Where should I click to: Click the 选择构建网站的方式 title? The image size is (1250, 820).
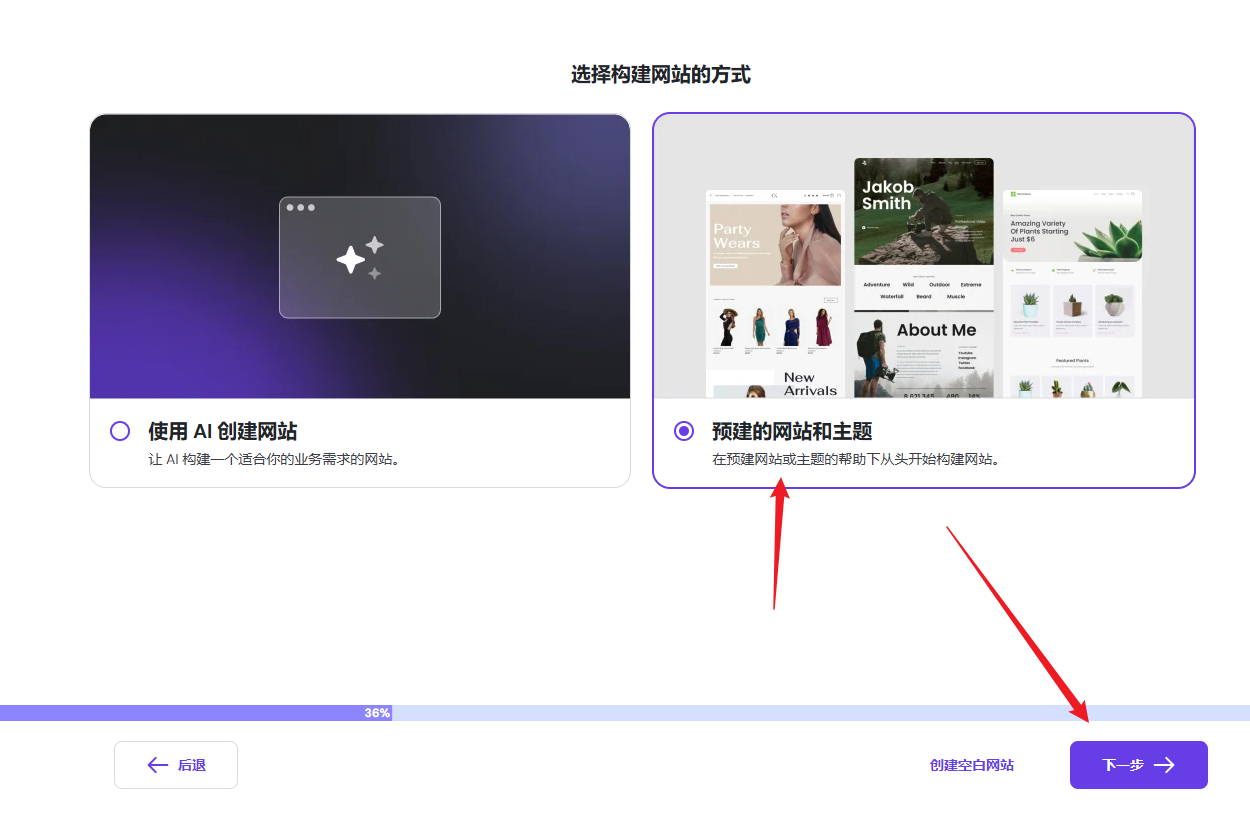(661, 74)
